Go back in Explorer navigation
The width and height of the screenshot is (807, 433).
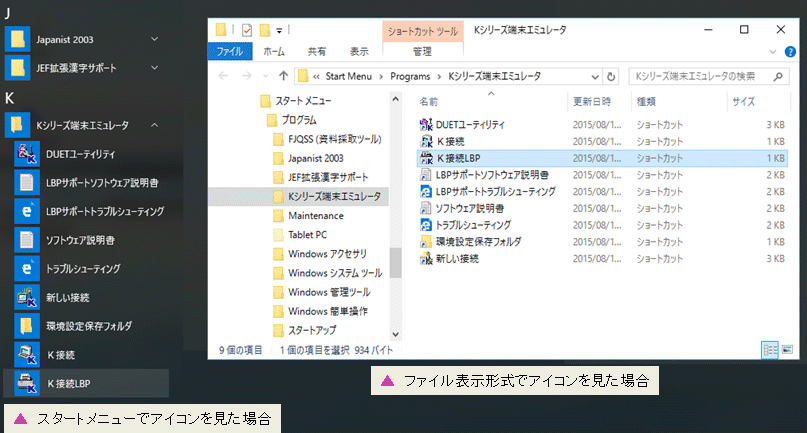pos(223,76)
